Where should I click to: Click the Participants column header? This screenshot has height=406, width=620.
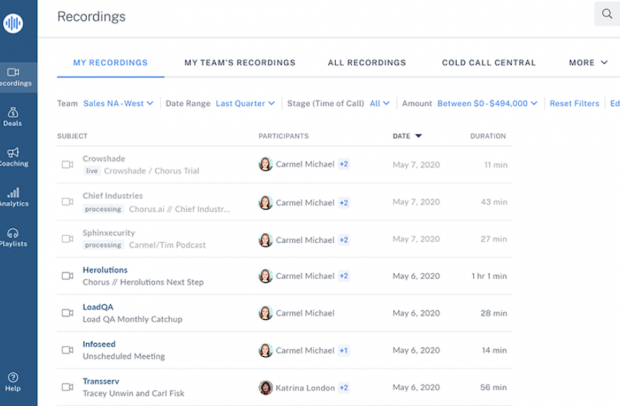point(284,136)
